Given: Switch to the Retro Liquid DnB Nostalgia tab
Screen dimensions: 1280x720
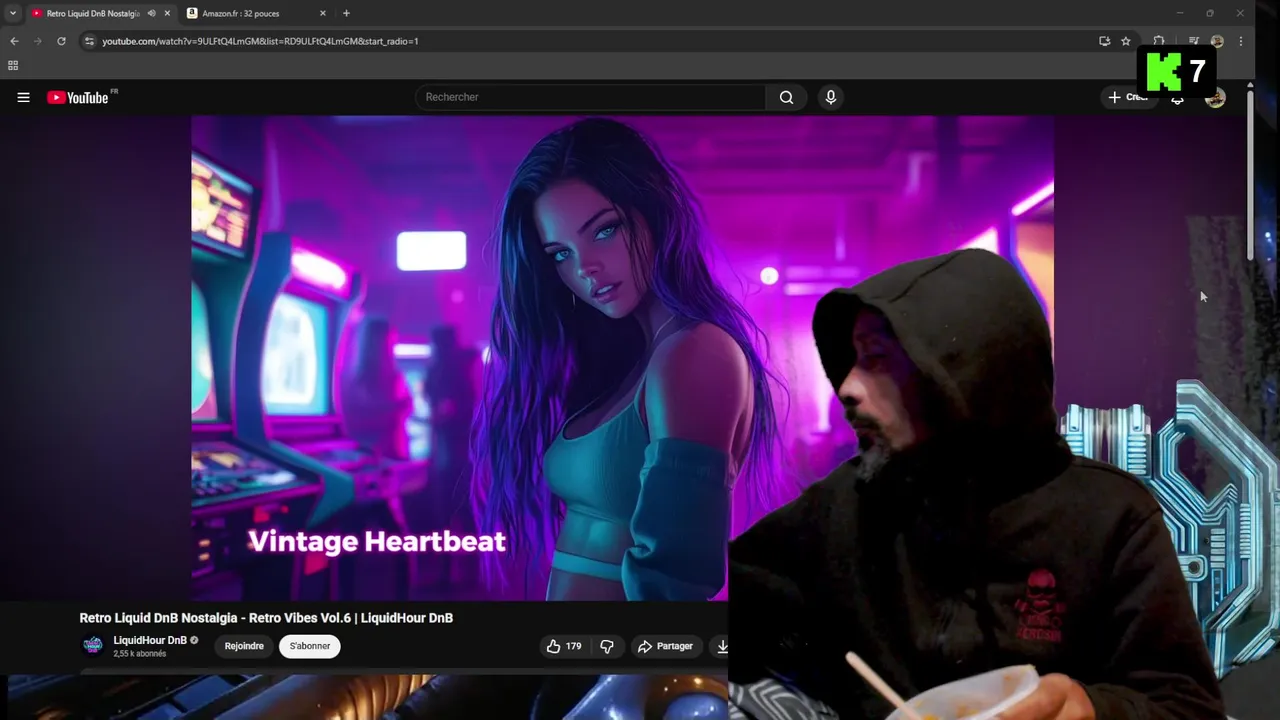Looking at the screenshot, I should point(92,13).
